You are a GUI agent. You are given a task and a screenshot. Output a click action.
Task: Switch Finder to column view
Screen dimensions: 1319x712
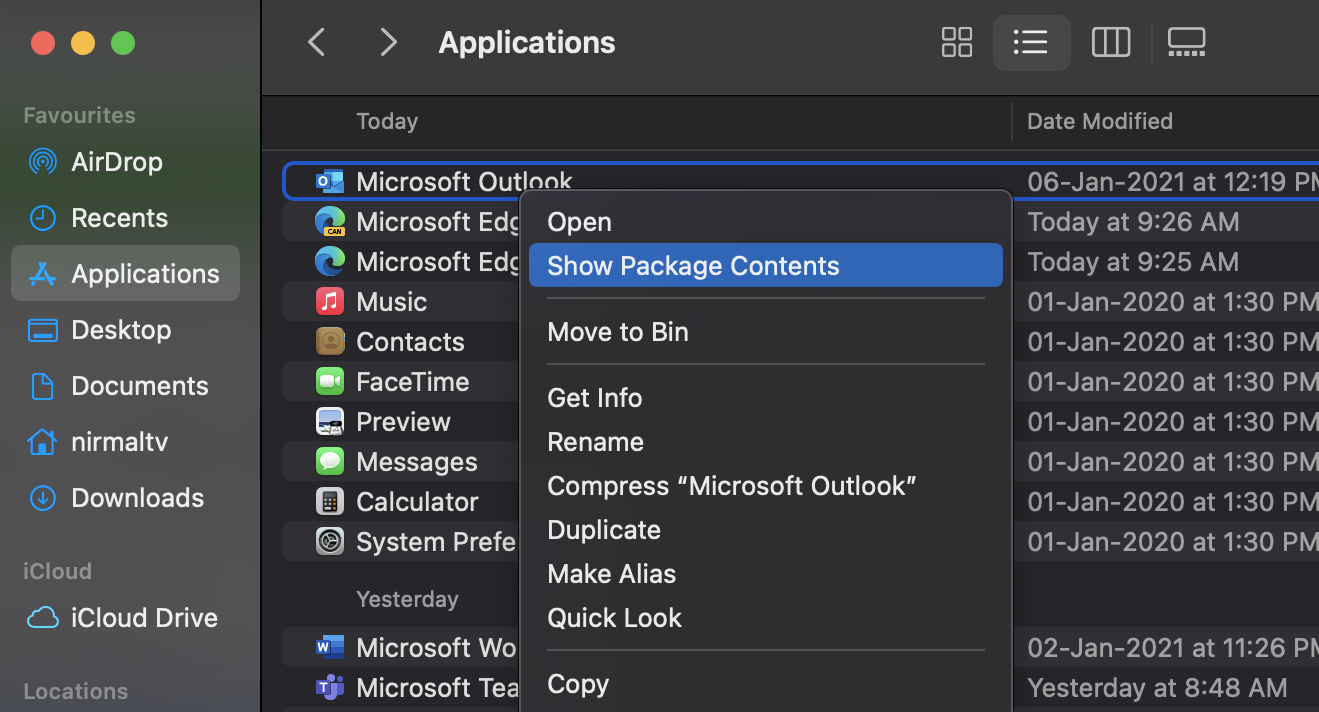coord(1111,42)
